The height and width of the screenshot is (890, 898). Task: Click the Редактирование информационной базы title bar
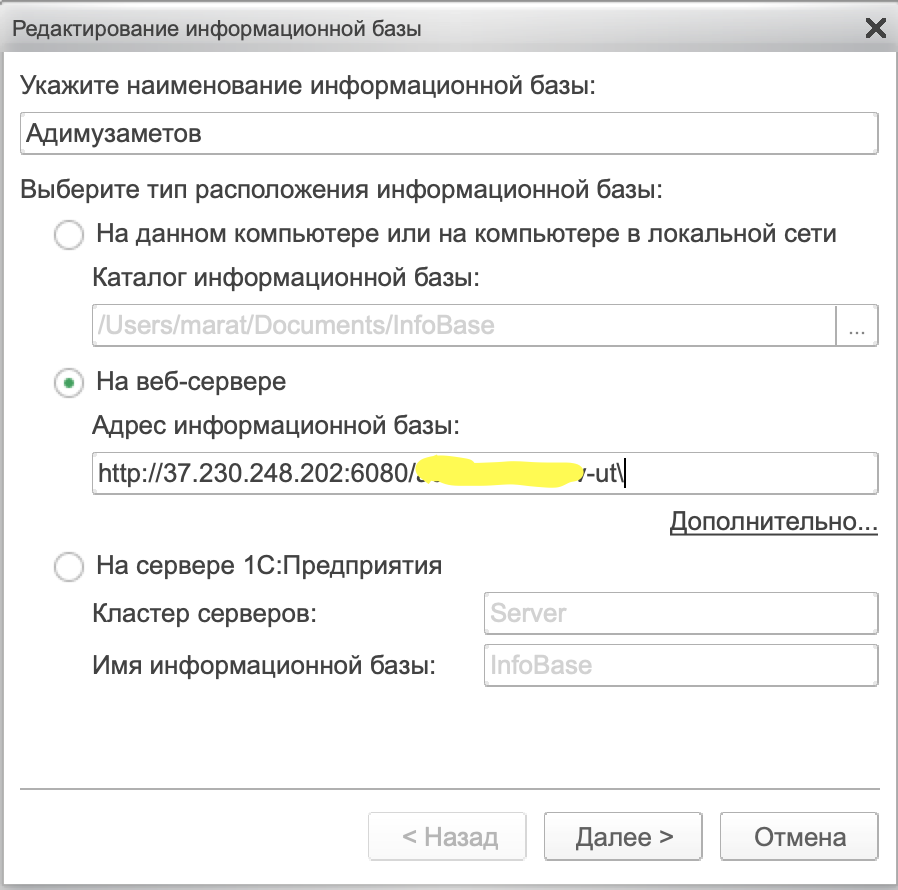217,29
